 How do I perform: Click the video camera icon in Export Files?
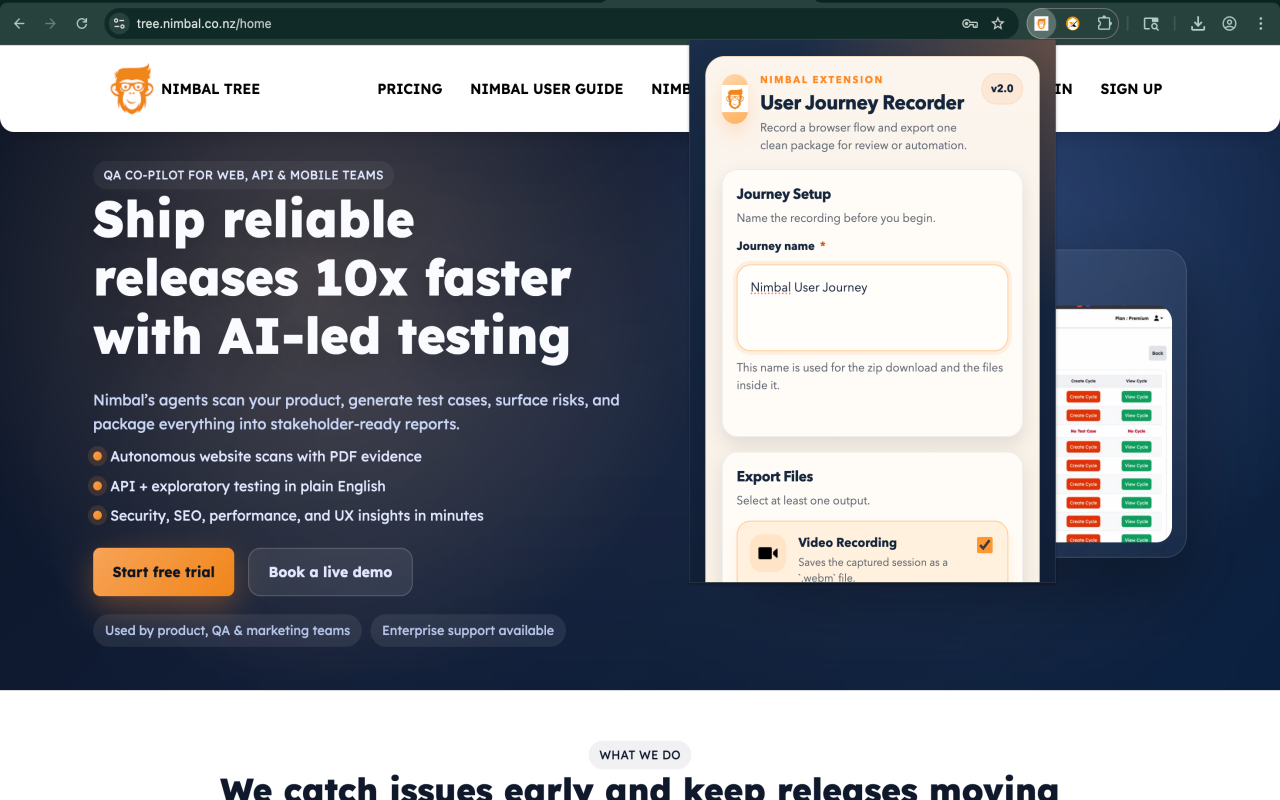tap(768, 553)
